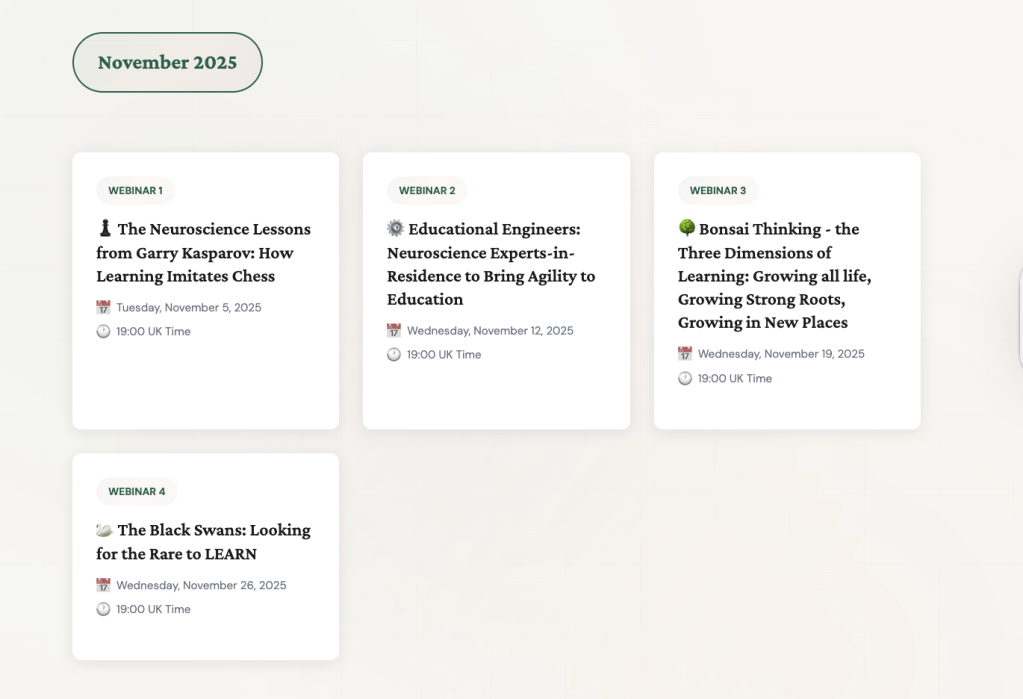Click the chess pawn icon on Webinar 1
This screenshot has height=699, width=1023.
point(104,229)
